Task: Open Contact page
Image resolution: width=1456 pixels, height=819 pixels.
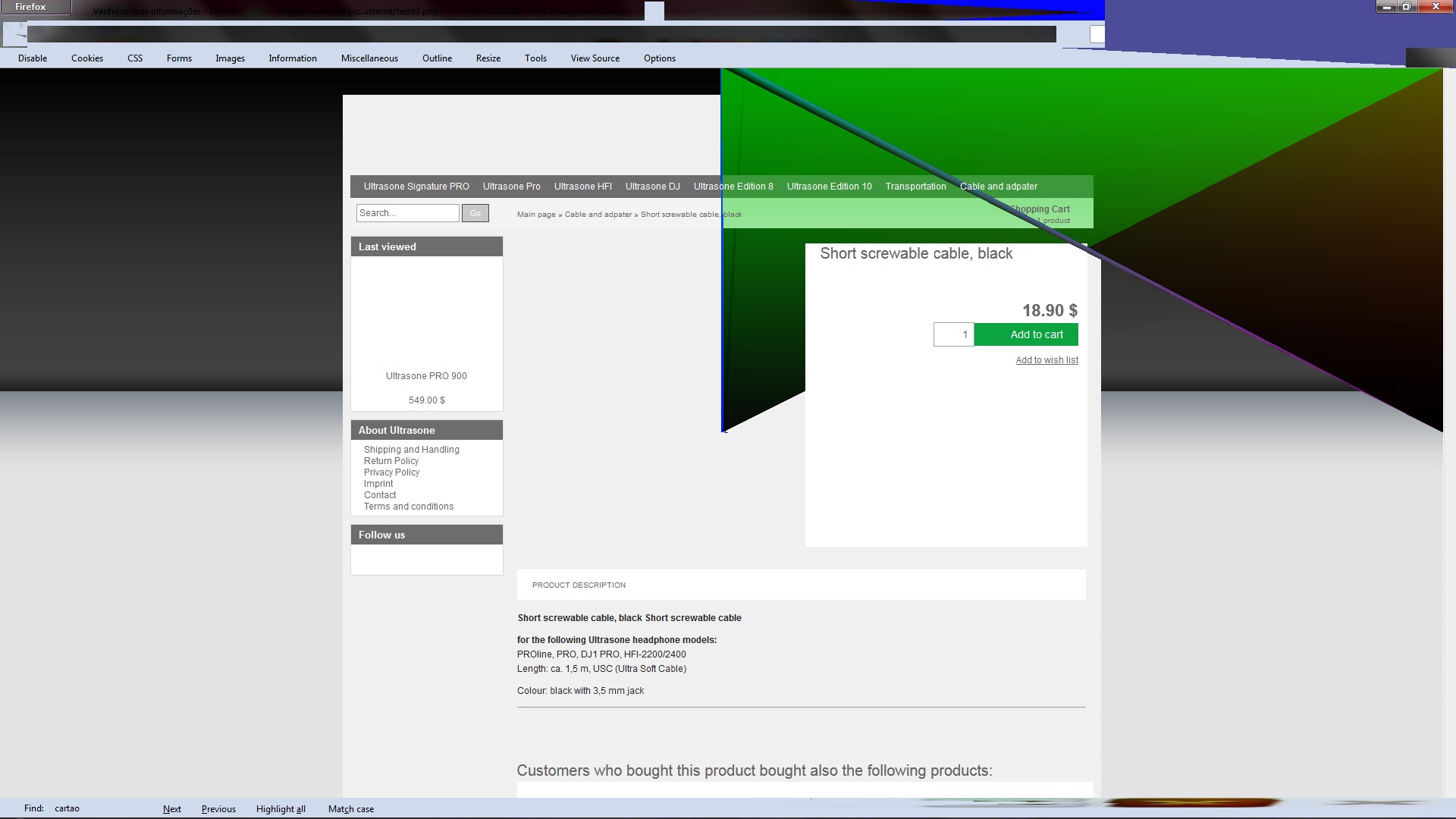Action: click(x=380, y=495)
